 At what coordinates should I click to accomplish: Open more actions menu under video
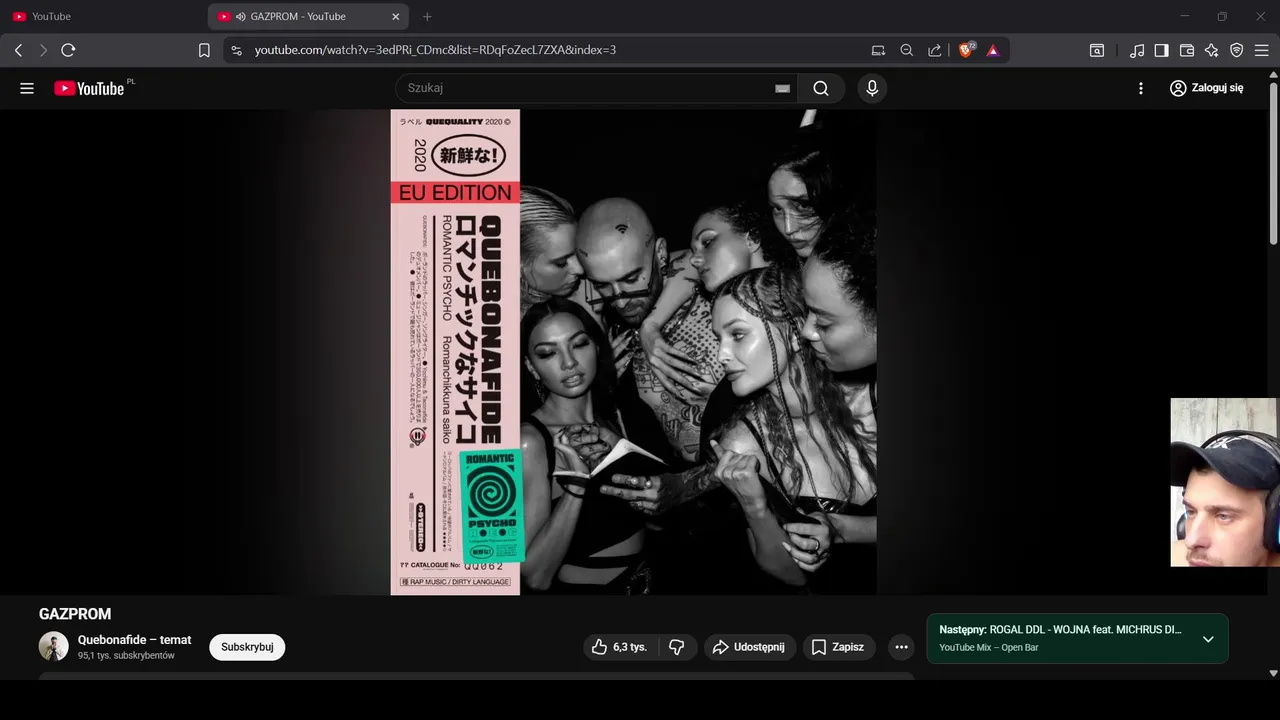(x=901, y=647)
